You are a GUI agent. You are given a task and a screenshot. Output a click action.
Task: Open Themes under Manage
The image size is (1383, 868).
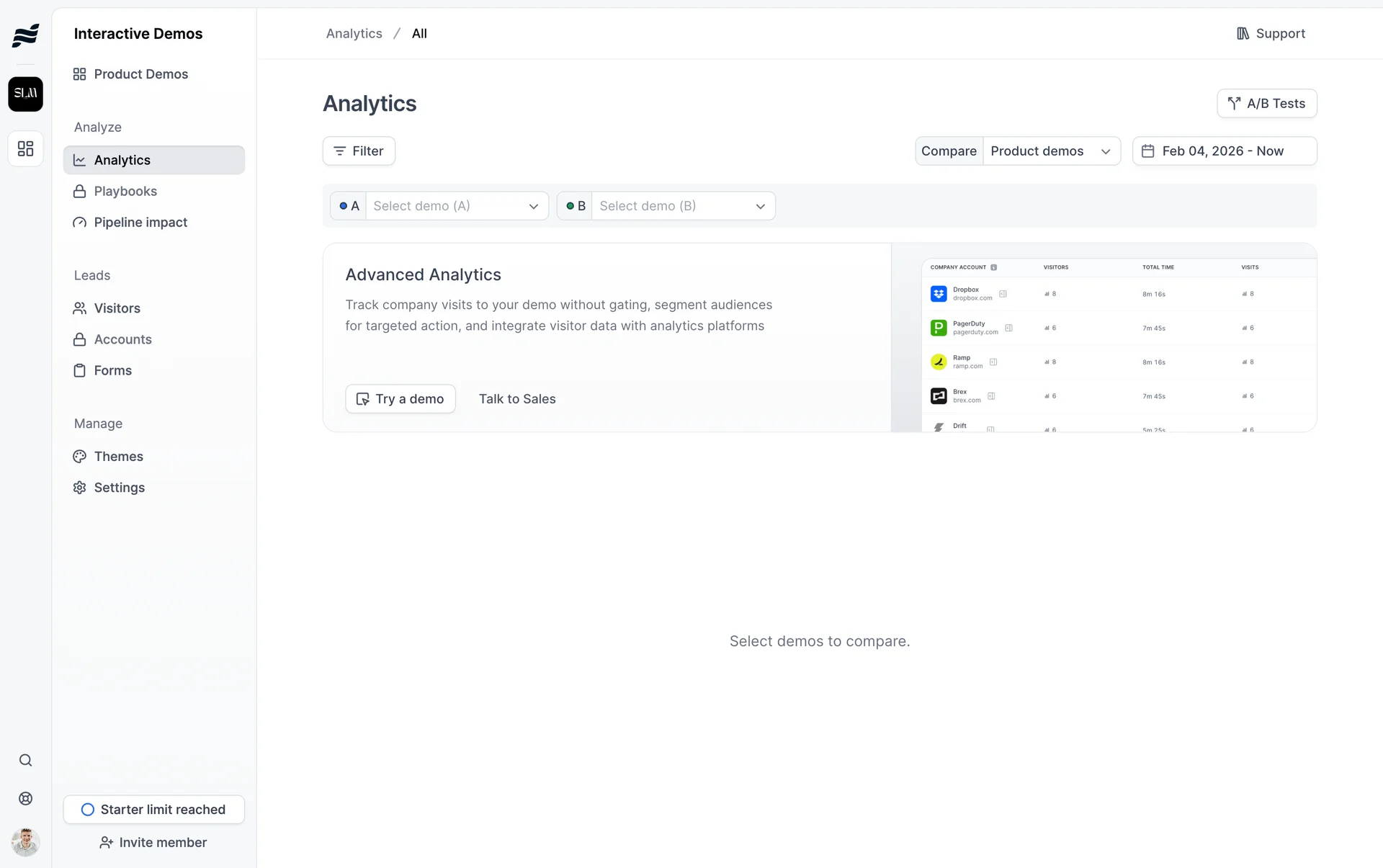tap(118, 457)
